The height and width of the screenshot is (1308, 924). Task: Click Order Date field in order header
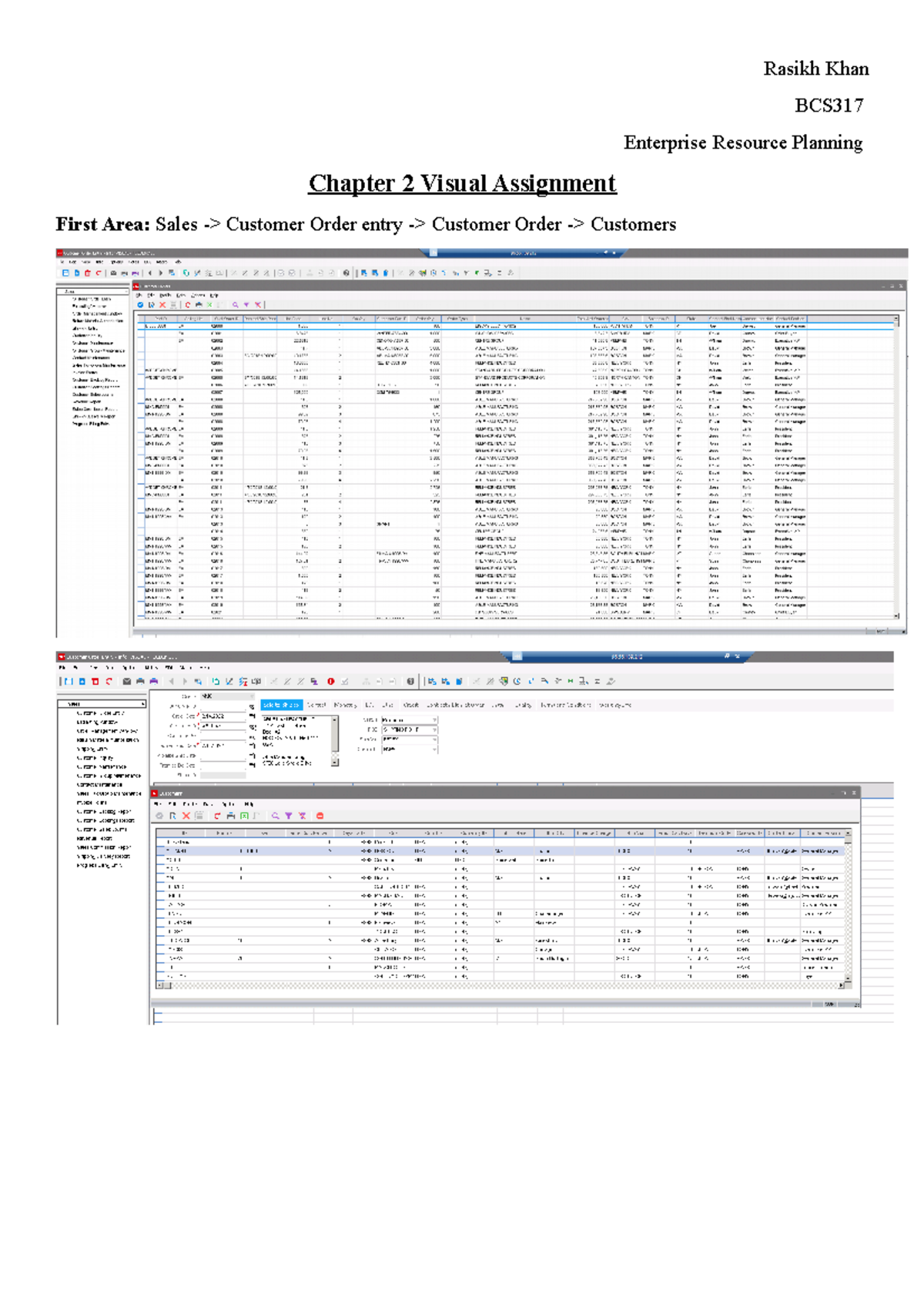click(x=223, y=716)
